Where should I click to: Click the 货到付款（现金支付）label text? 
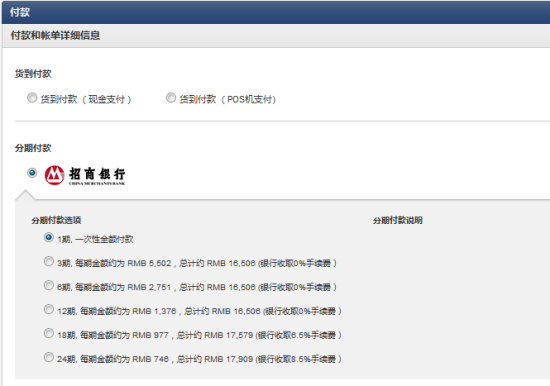(x=86, y=99)
